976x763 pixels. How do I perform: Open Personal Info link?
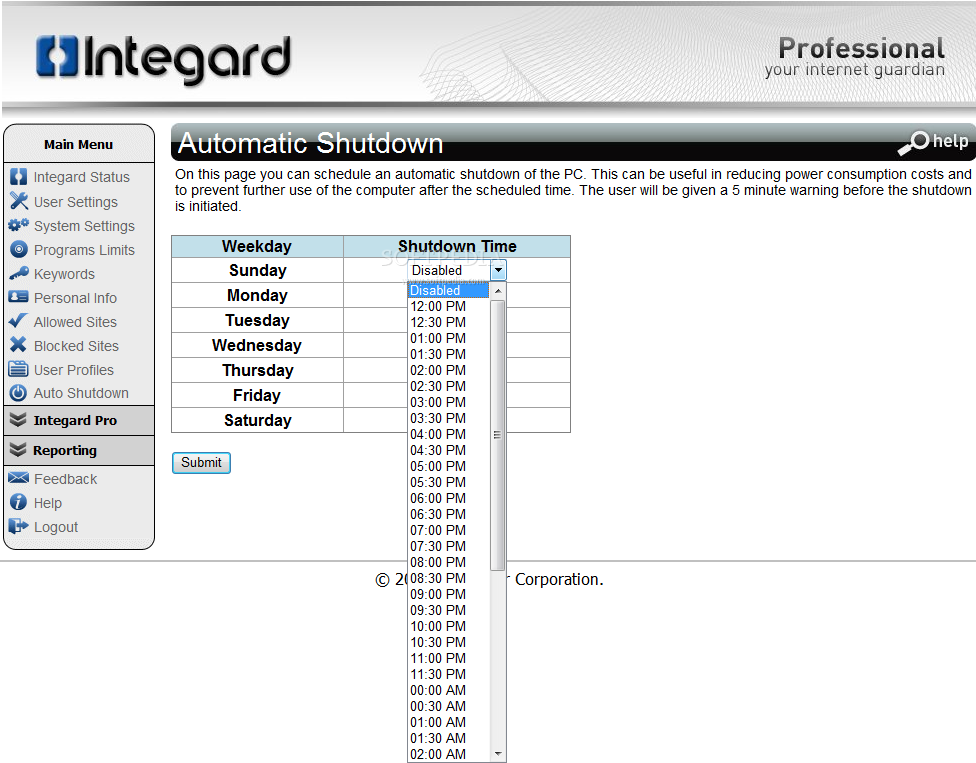point(75,298)
